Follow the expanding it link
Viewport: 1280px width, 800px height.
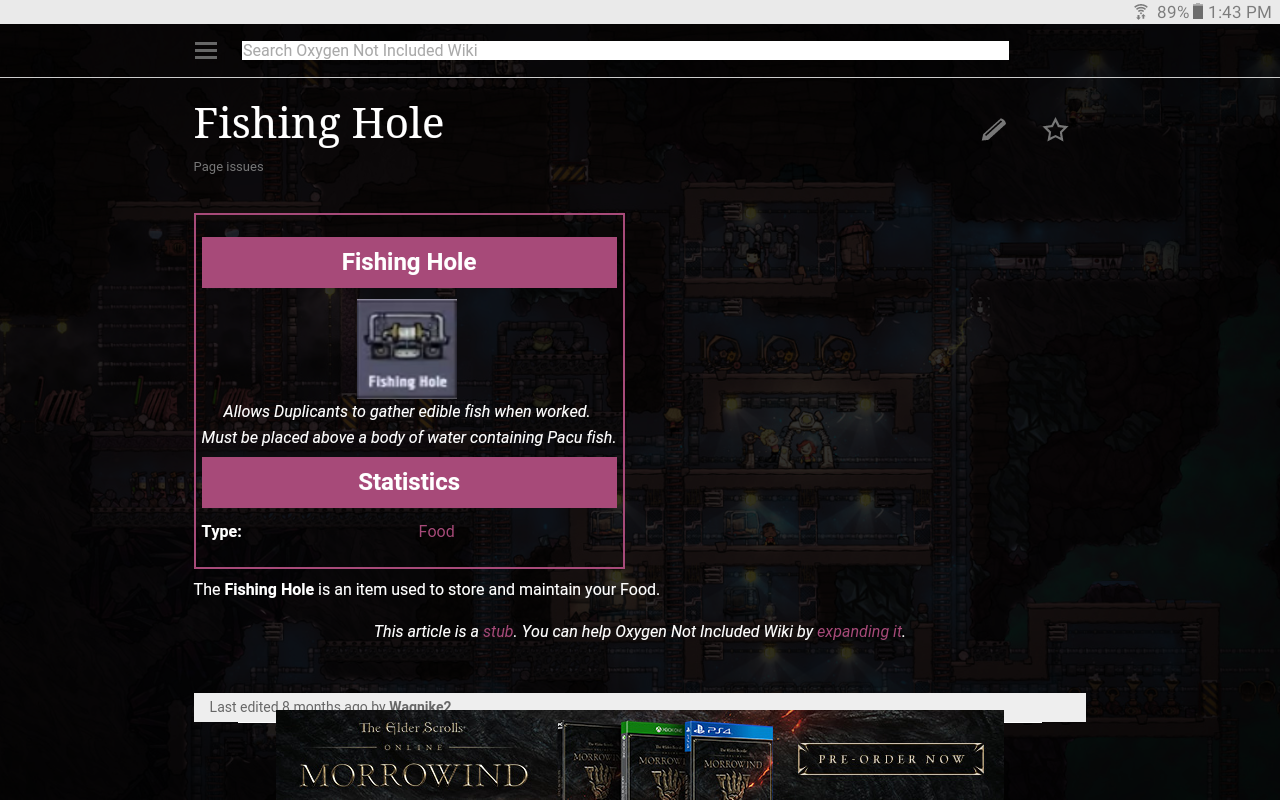(859, 632)
